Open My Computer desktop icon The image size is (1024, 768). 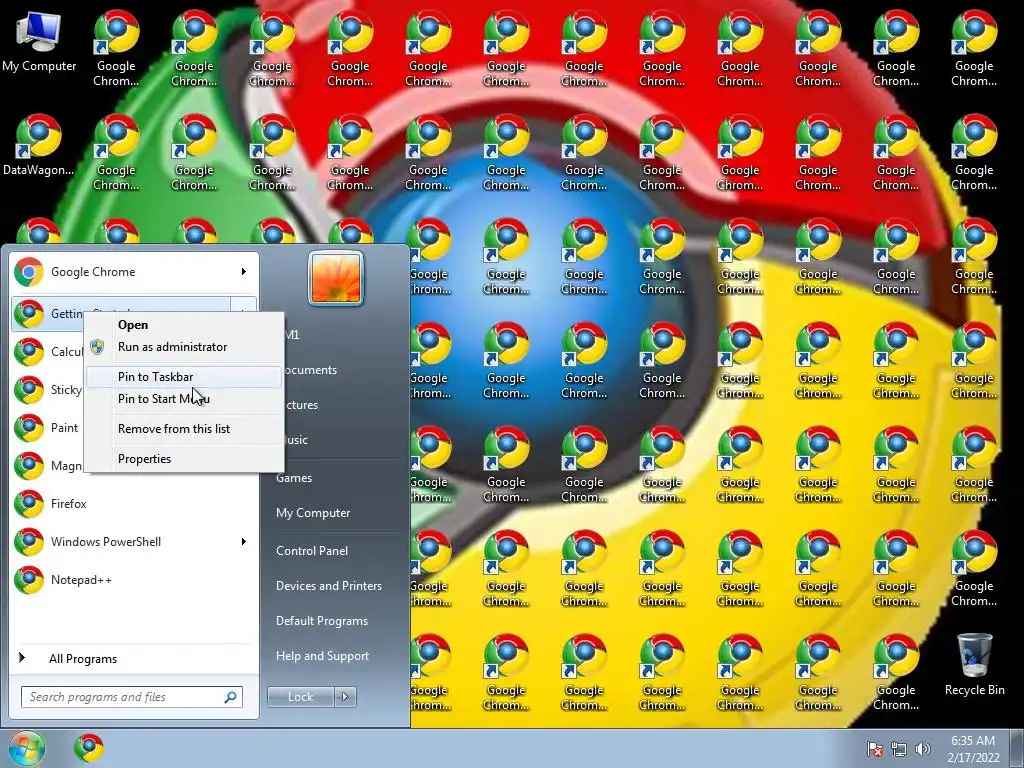point(39,42)
